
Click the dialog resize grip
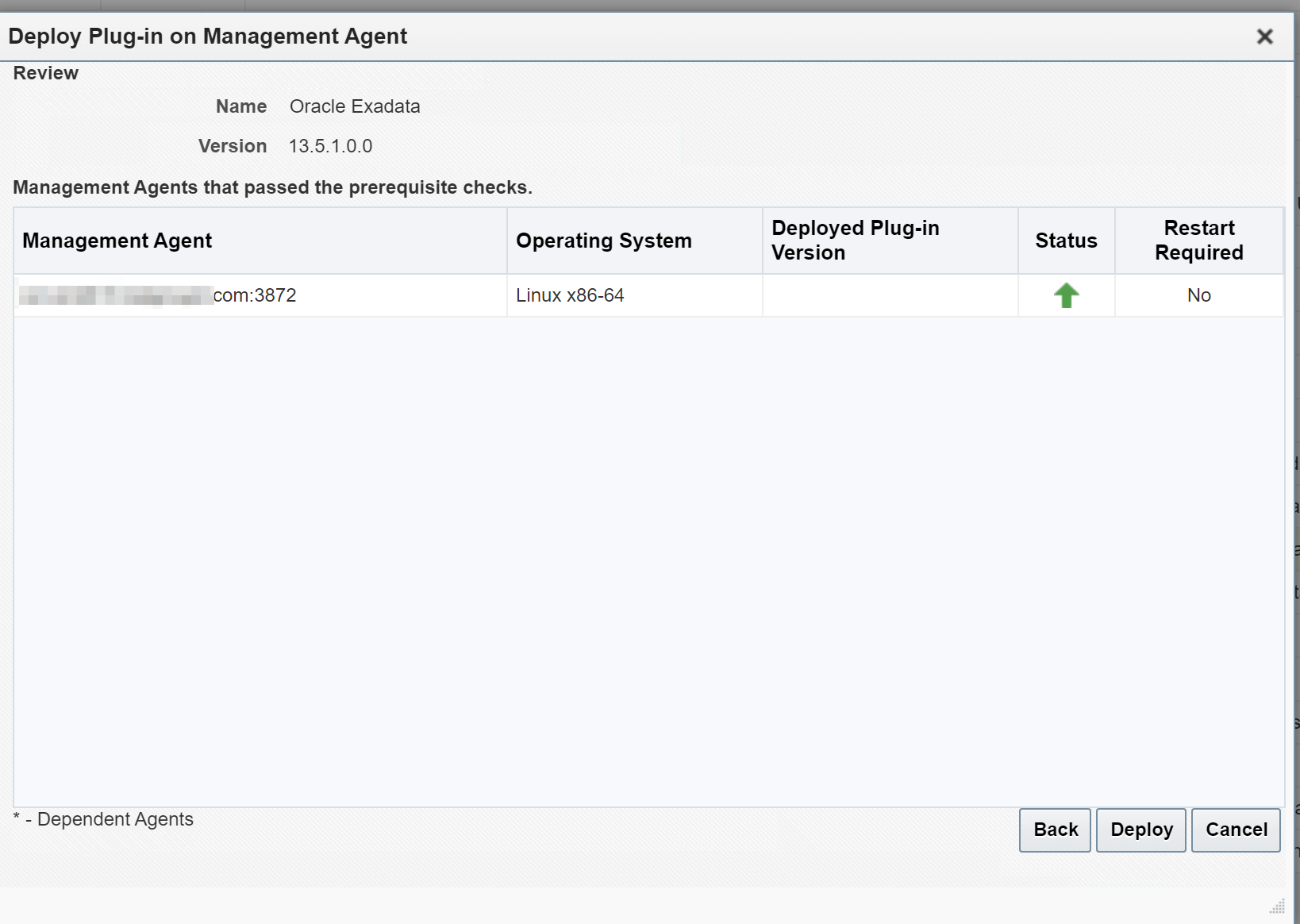click(x=1276, y=906)
